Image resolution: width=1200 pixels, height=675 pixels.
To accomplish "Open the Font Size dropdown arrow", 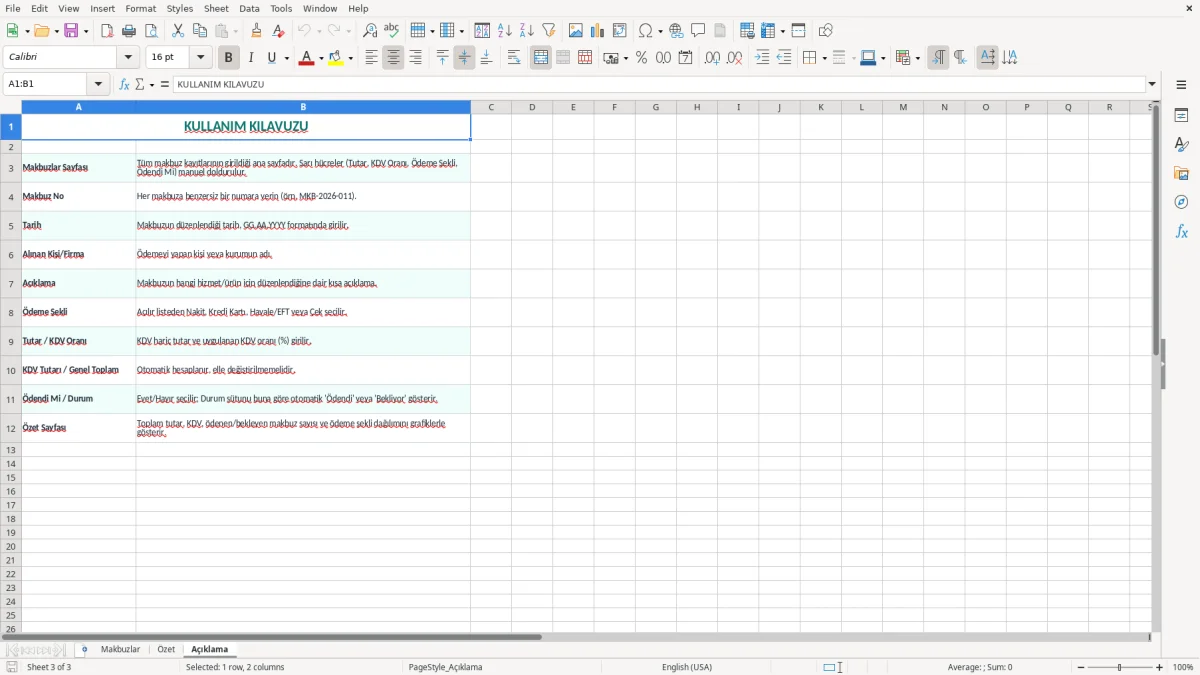I will pos(201,58).
